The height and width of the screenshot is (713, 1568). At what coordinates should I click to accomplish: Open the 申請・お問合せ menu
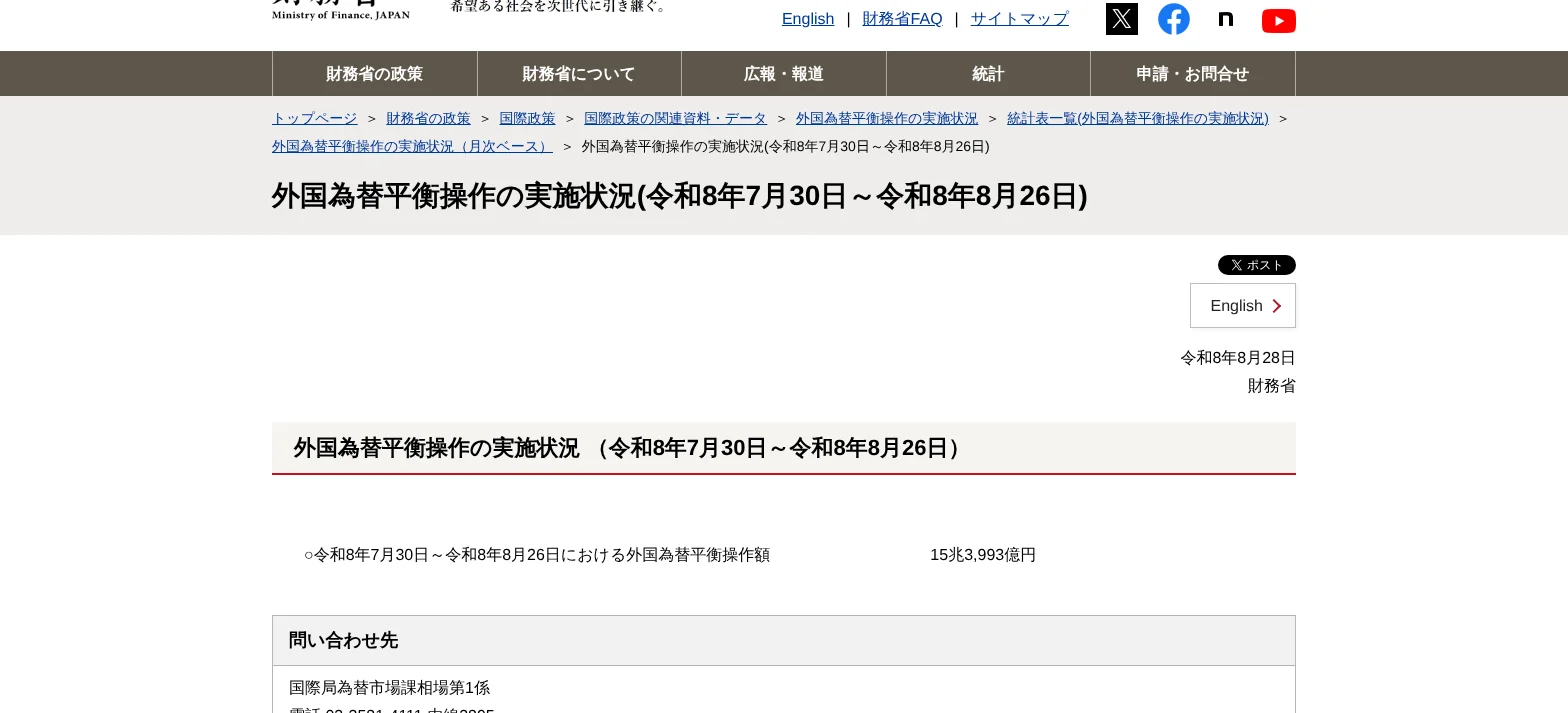click(1193, 74)
